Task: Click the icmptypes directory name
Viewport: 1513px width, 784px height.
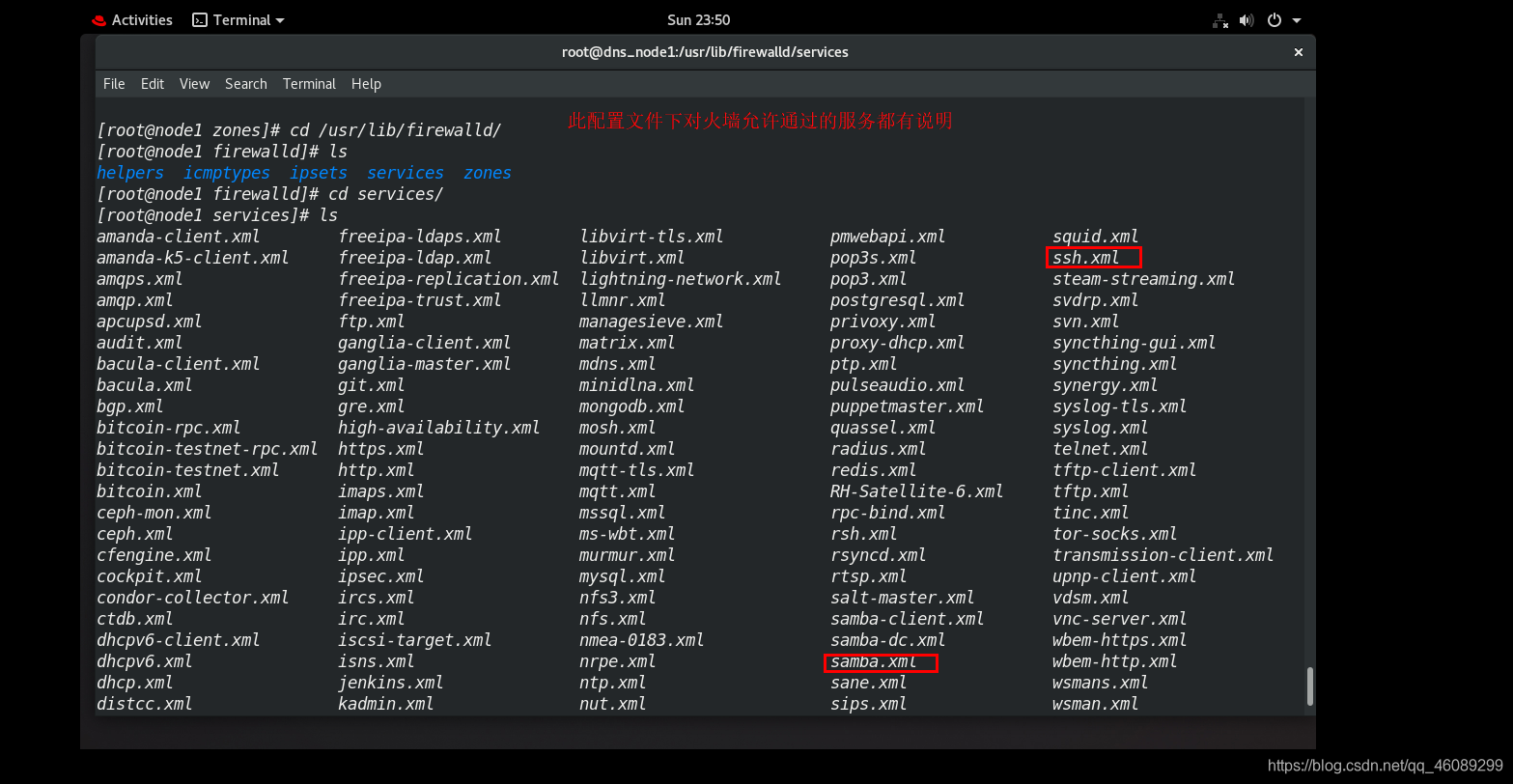Action: [227, 173]
